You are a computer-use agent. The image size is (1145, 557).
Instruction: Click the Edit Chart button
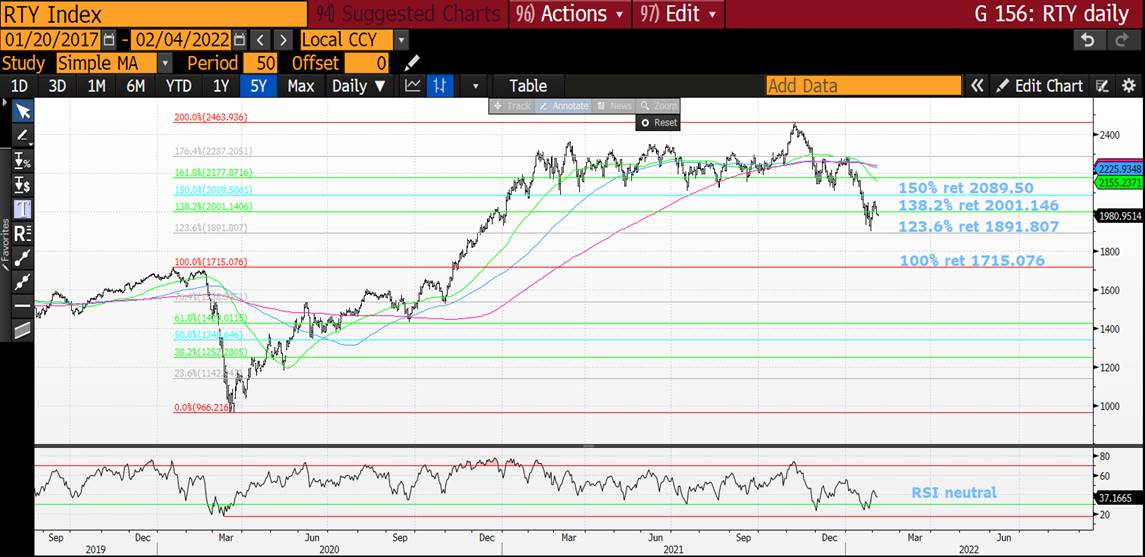coord(1040,86)
